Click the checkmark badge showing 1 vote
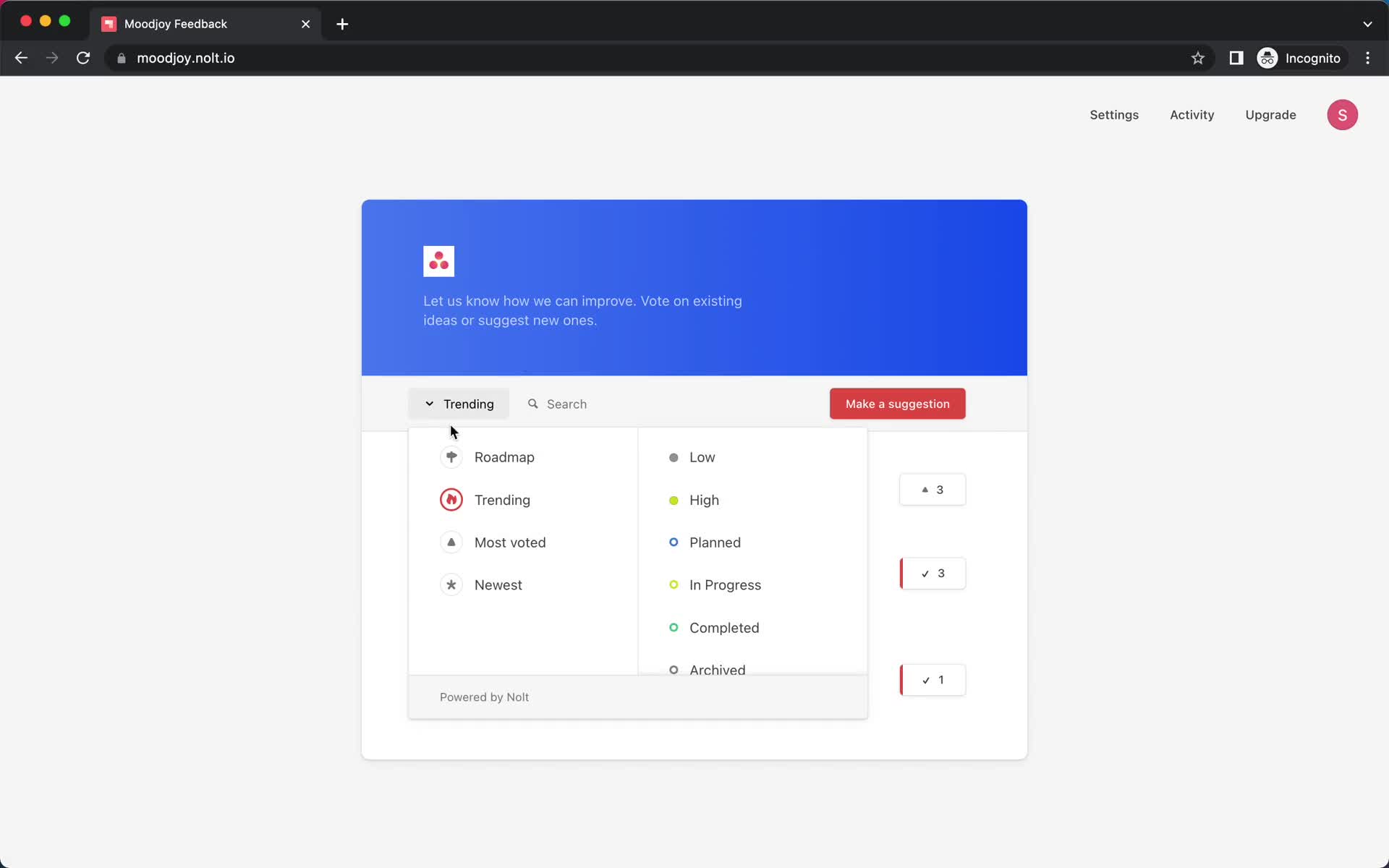The image size is (1389, 868). [x=931, y=679]
